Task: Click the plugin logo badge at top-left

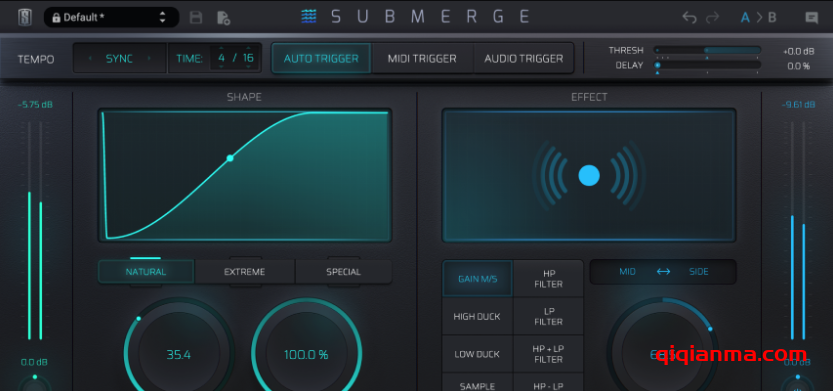Action: 25,18
